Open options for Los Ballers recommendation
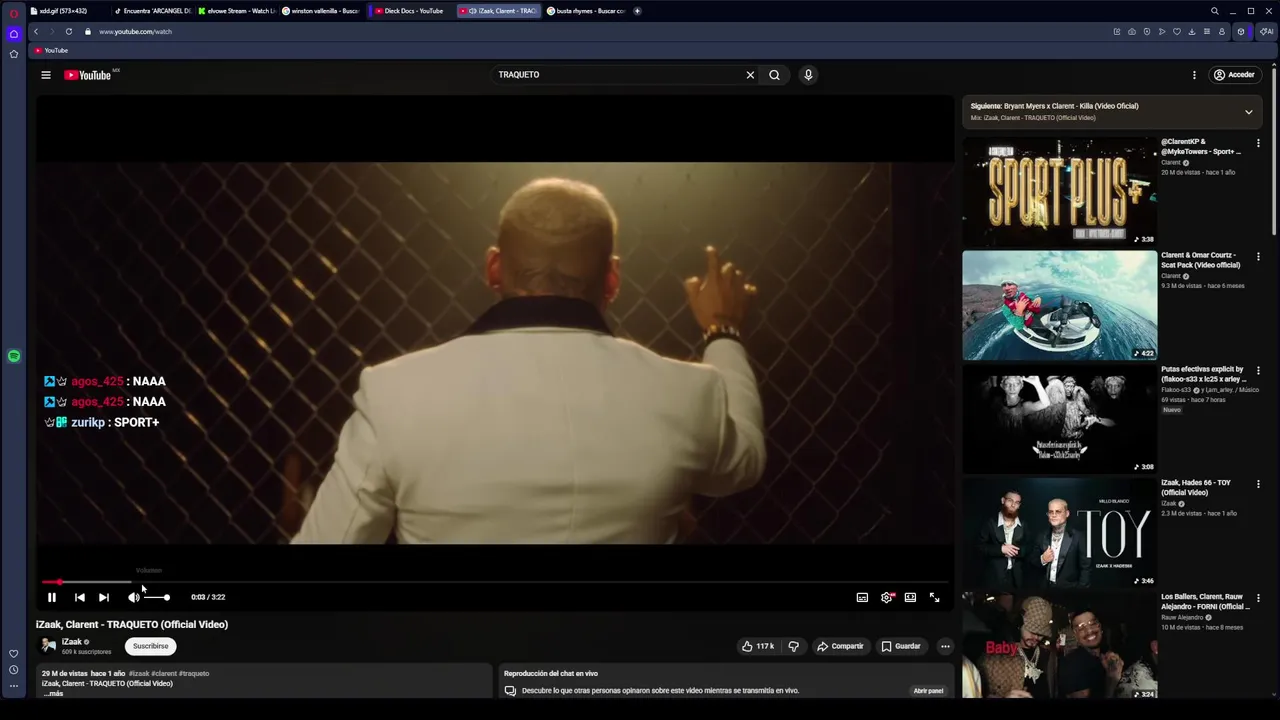The width and height of the screenshot is (1280, 720). (1258, 598)
